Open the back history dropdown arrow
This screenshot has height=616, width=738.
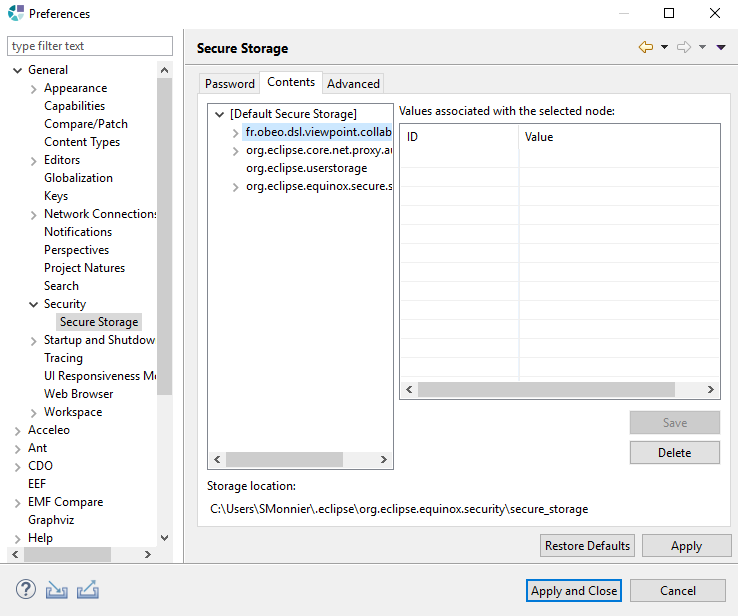664,48
